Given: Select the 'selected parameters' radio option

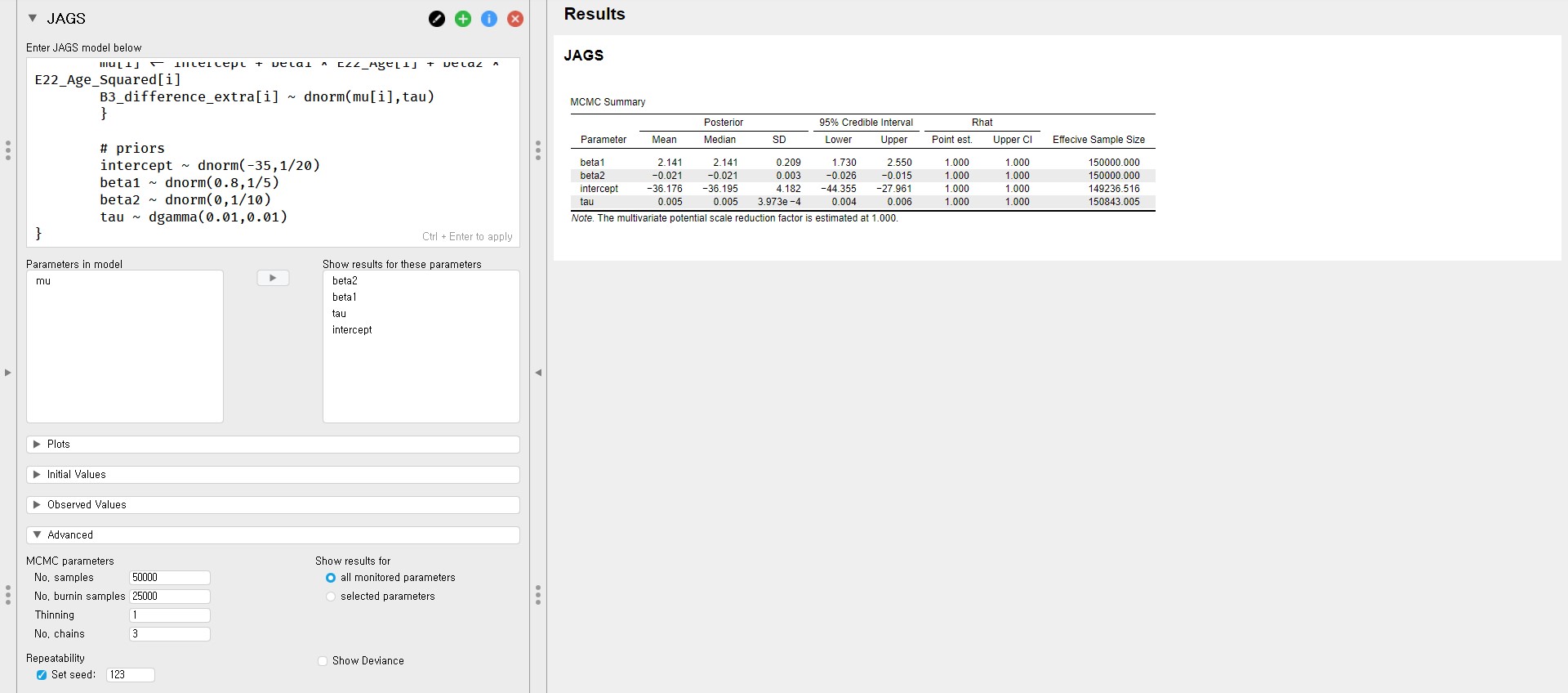Looking at the screenshot, I should [331, 597].
